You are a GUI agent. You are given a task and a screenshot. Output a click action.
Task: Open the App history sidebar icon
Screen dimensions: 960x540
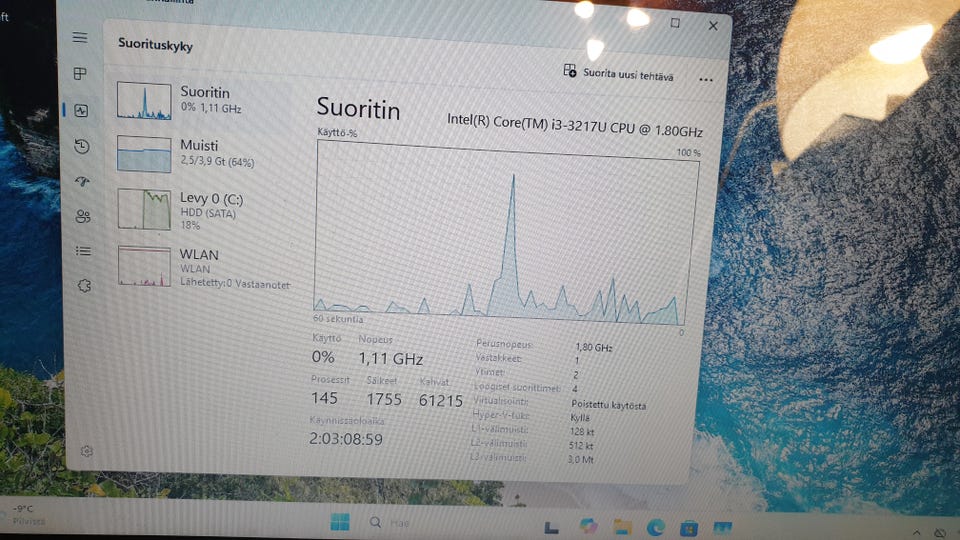[x=81, y=146]
